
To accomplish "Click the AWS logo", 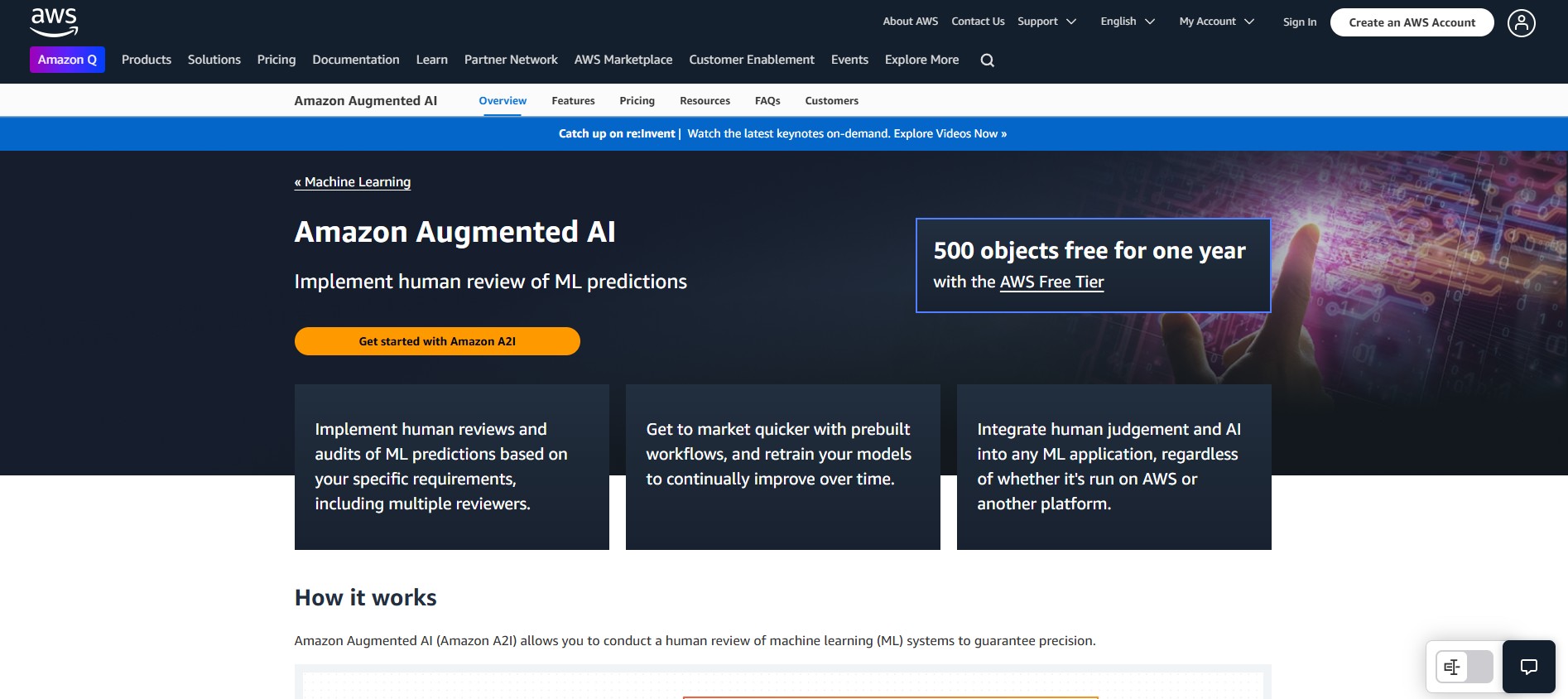I will pos(54,22).
